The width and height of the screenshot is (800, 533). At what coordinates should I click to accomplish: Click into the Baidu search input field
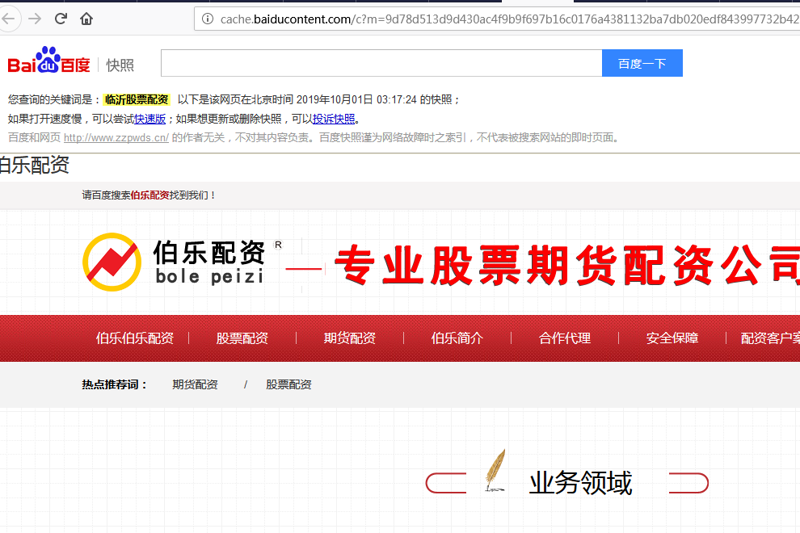coord(381,63)
